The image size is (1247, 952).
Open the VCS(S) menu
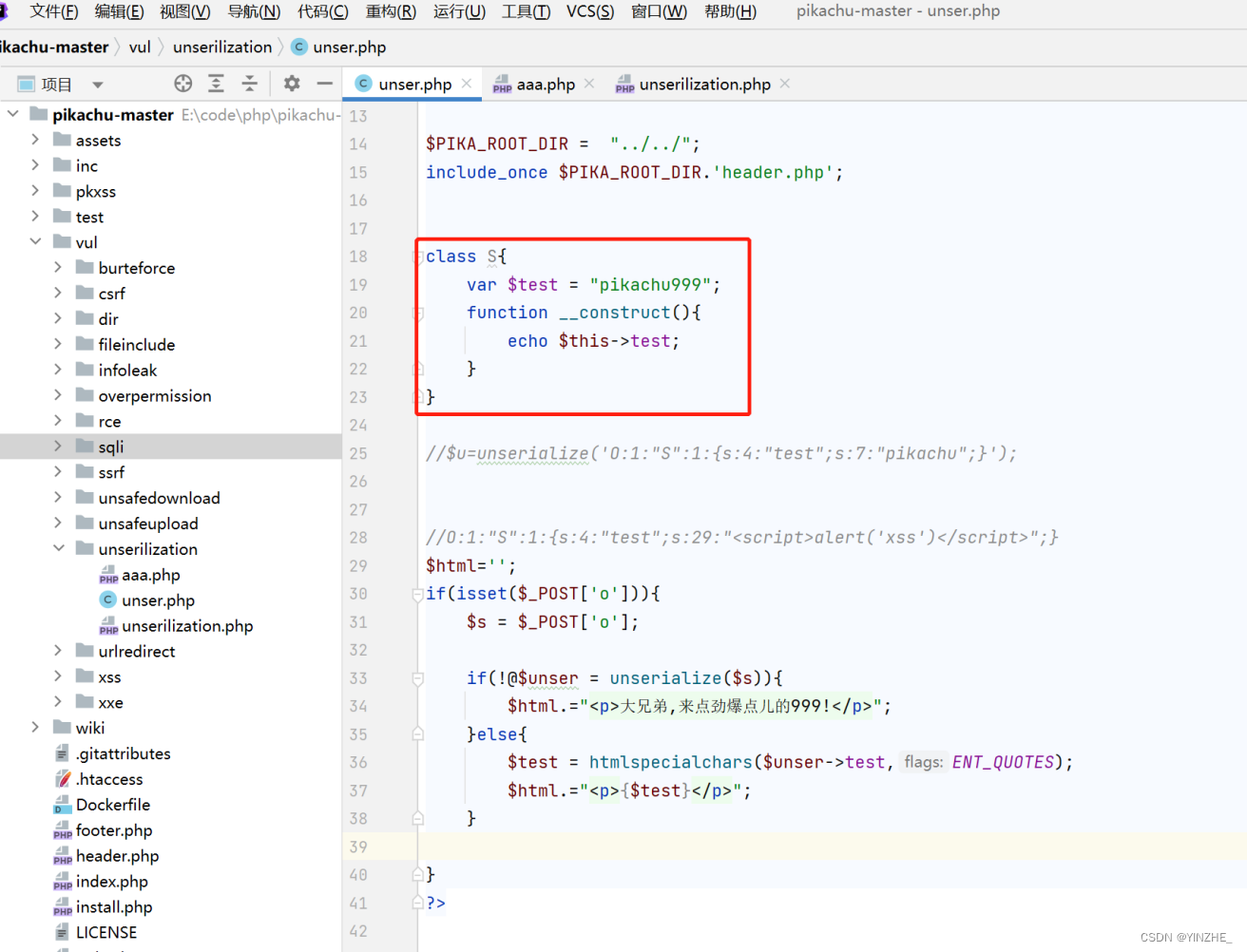(590, 11)
